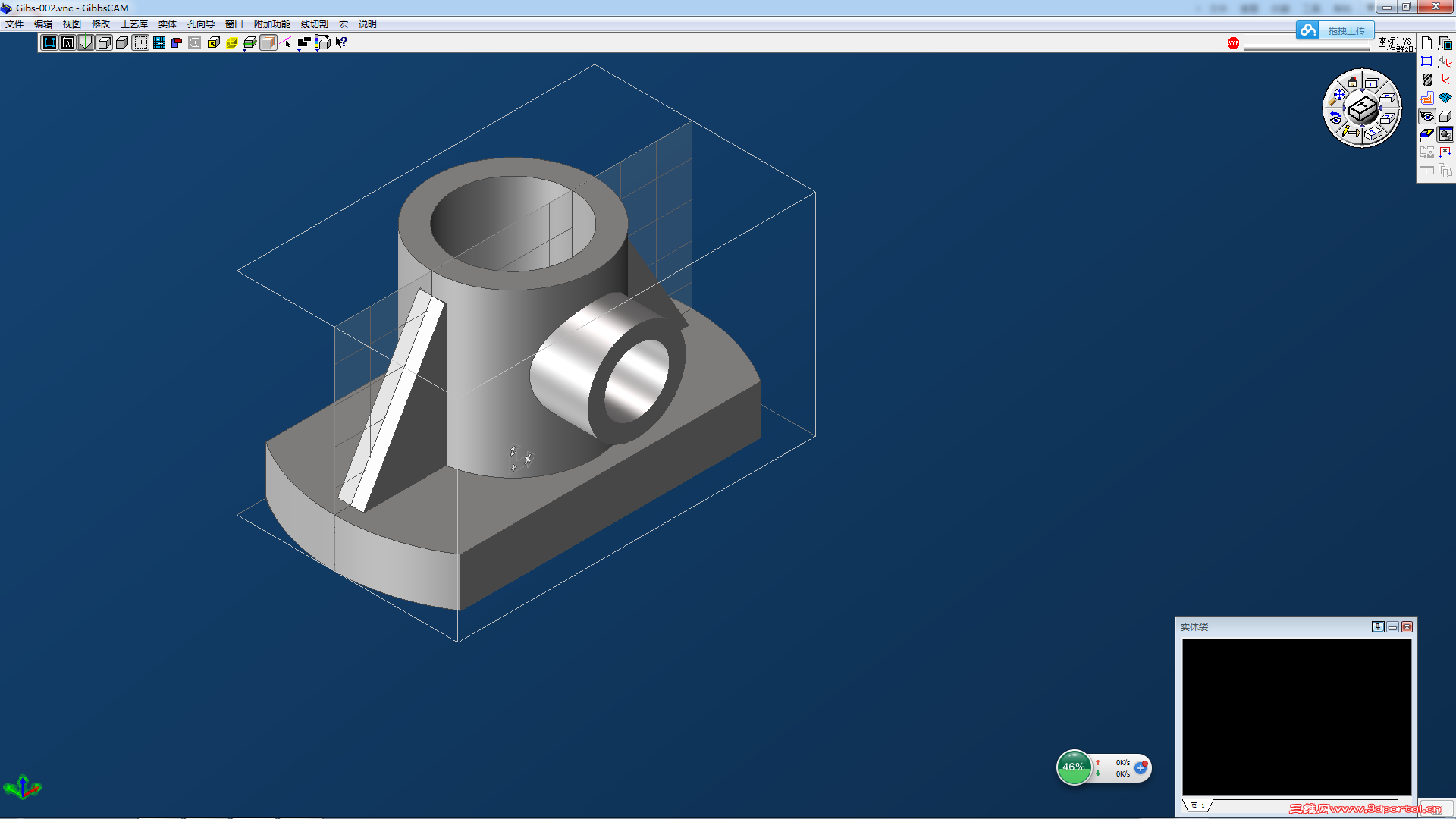This screenshot has height=819, width=1456.
Task: Click the red coordinate axis icon
Action: click(1445, 80)
